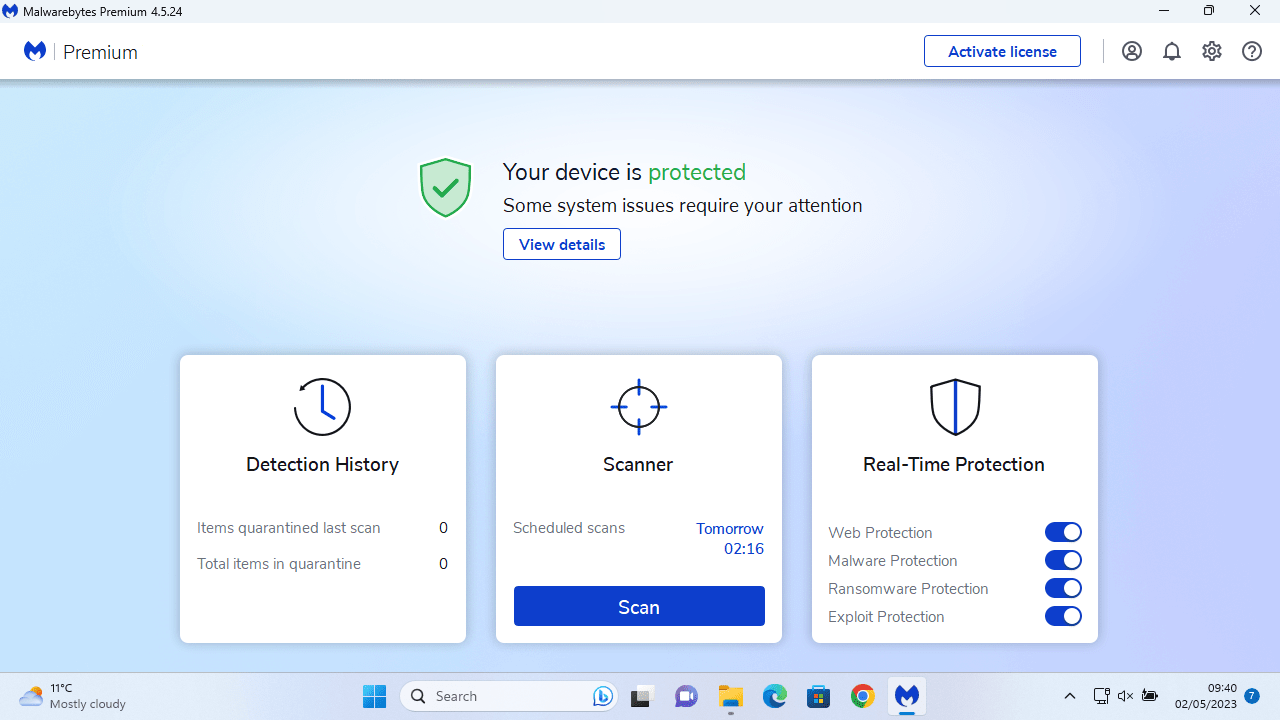Click 'Your device is protected' heading

coord(624,172)
